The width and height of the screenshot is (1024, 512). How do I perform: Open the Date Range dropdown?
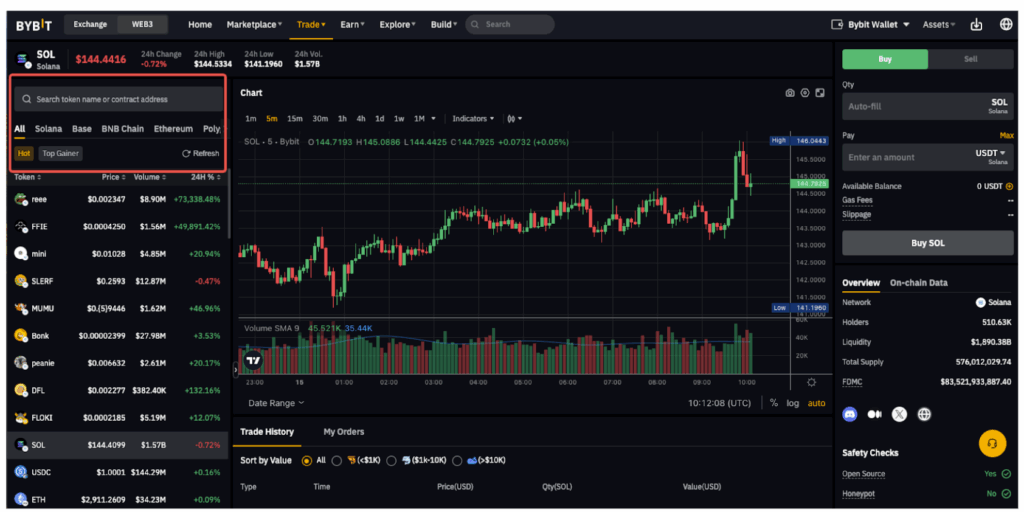[x=276, y=403]
